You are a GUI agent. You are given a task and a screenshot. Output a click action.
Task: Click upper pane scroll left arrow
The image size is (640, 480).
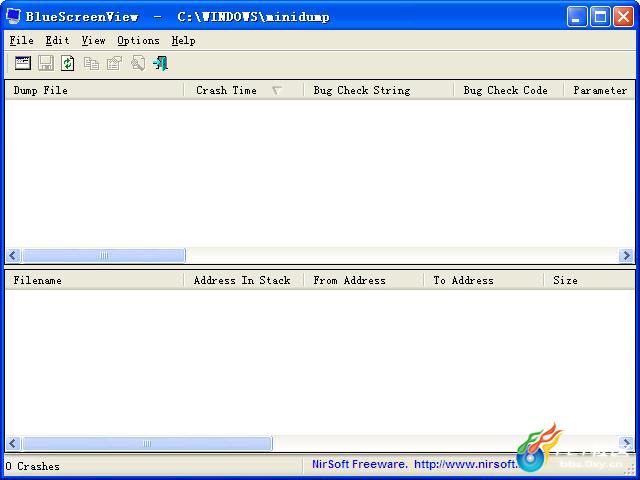pos(13,256)
